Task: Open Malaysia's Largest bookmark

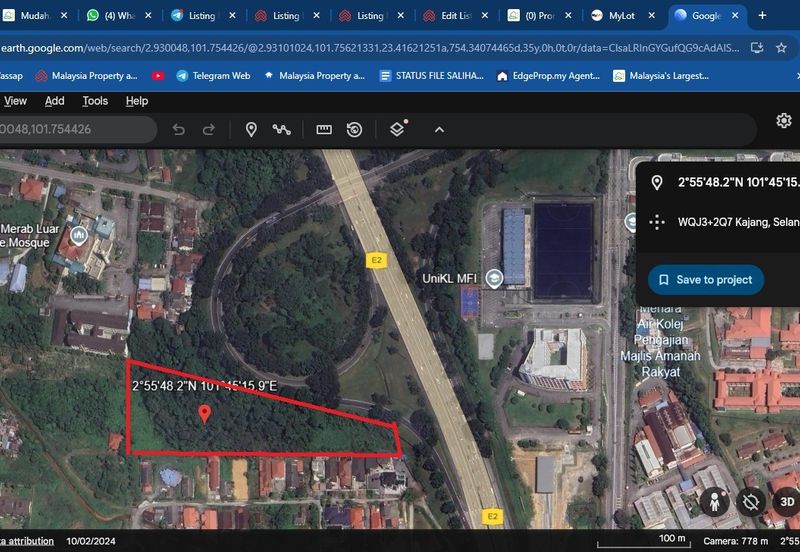Action: (661, 76)
